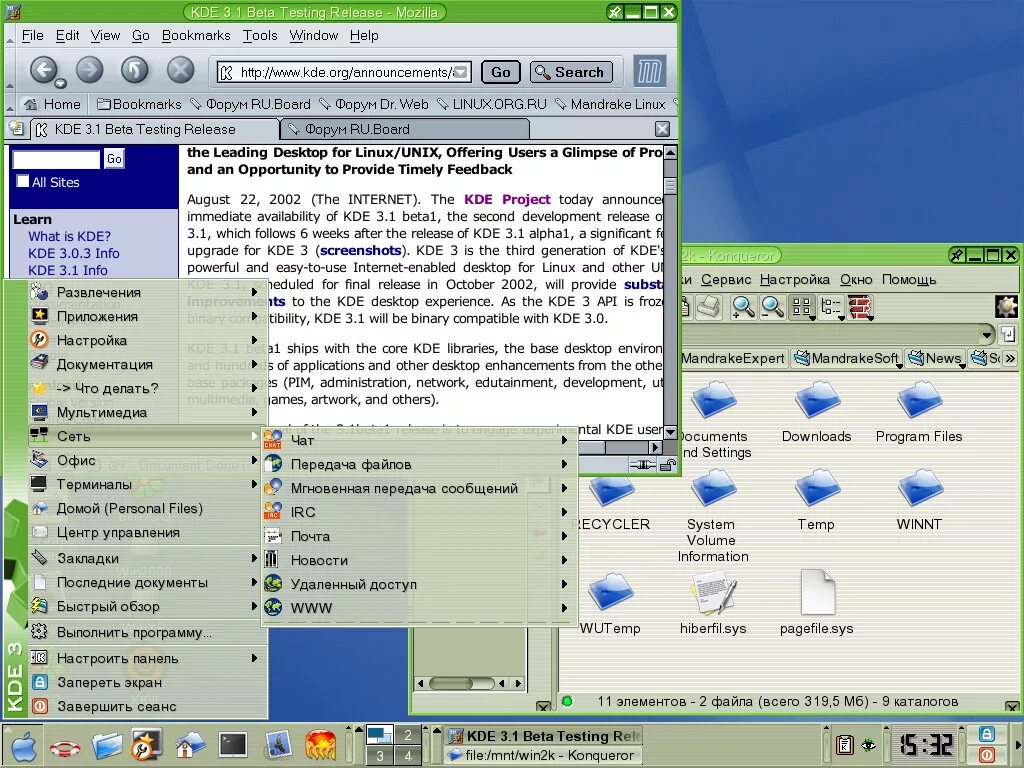Open the Настройка menu in Konqueror
Viewport: 1024px width, 768px height.
point(794,280)
